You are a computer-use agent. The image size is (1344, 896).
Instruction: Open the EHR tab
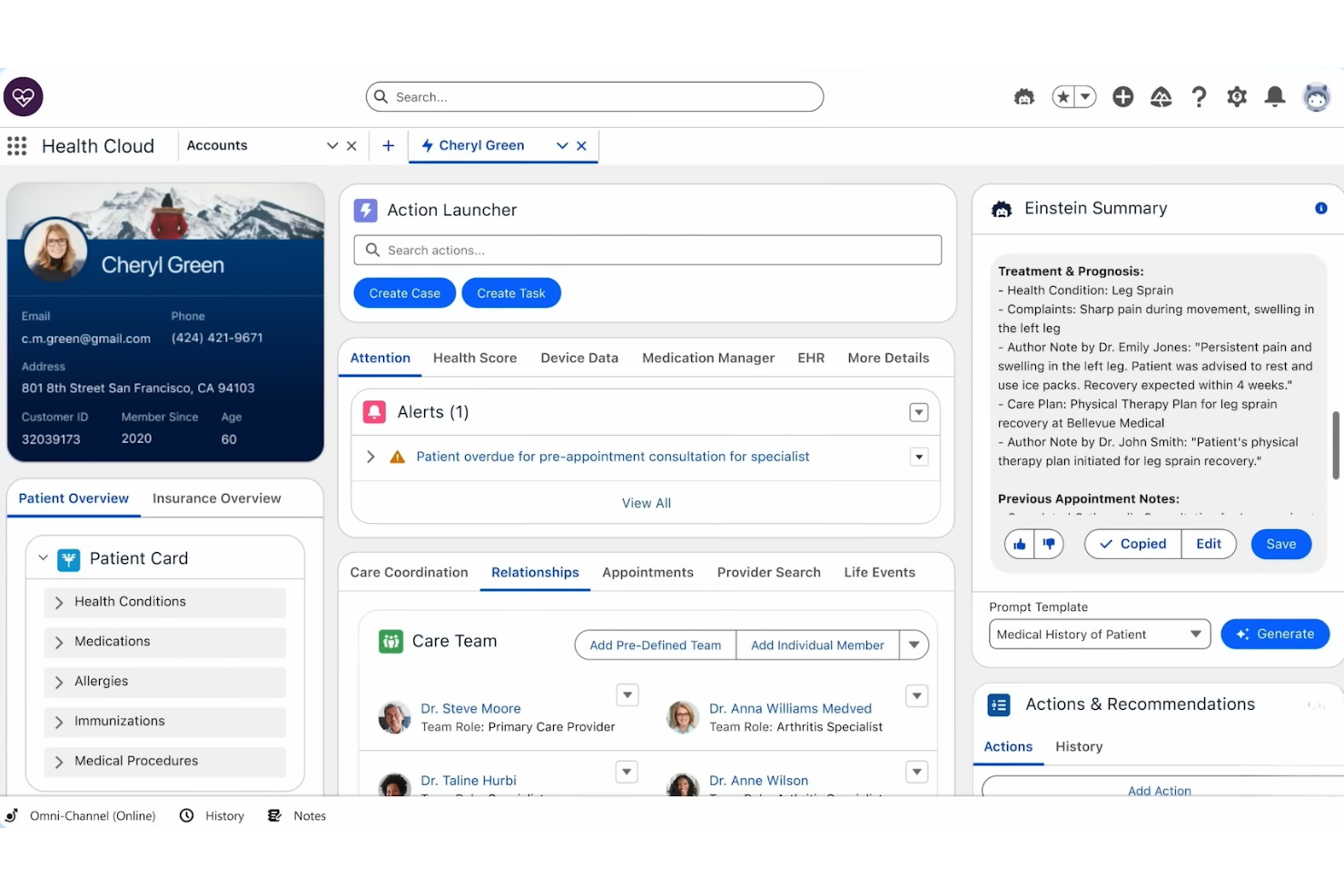point(811,359)
